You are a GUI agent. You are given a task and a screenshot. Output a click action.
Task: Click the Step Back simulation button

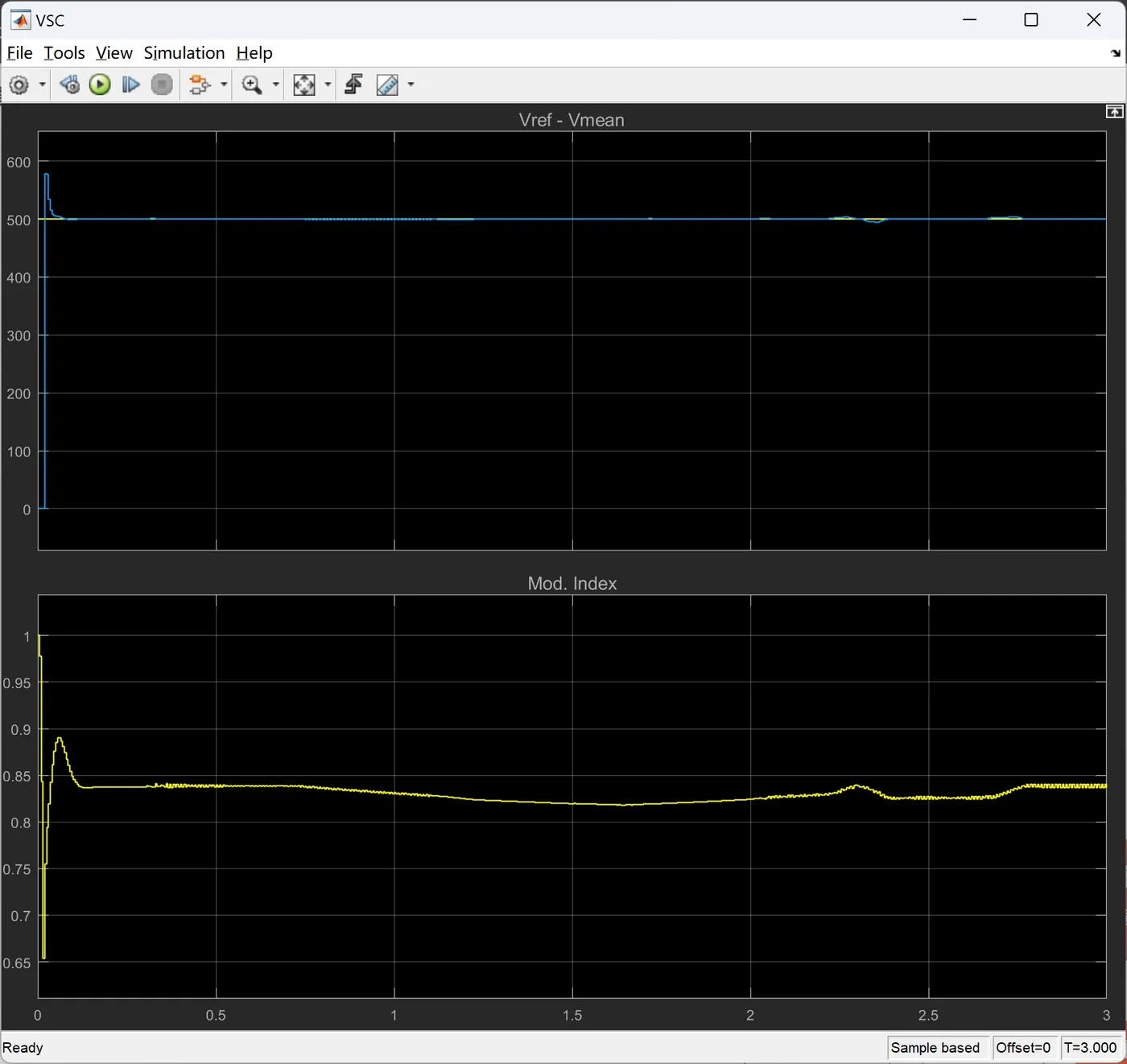pos(70,85)
